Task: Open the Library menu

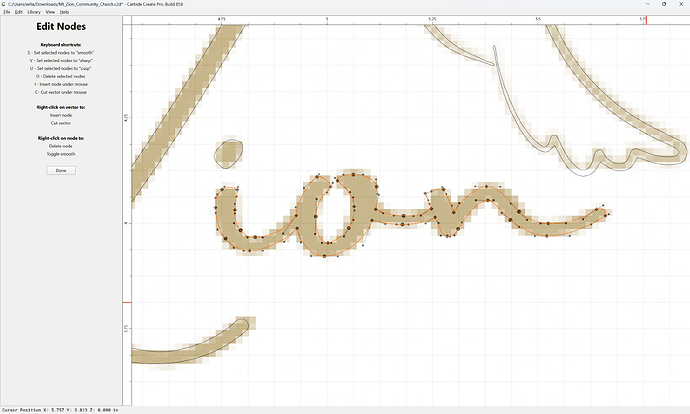Action: 34,12
